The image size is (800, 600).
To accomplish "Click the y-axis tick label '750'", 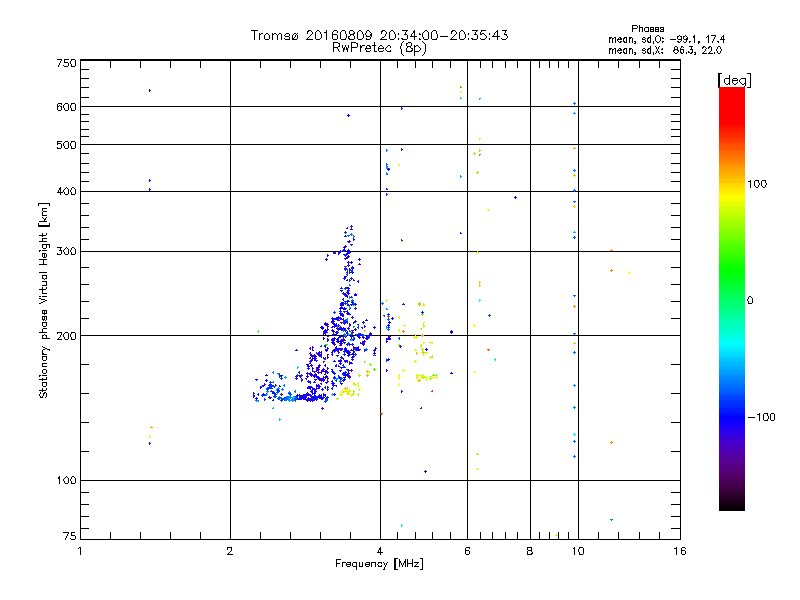I will [x=66, y=63].
